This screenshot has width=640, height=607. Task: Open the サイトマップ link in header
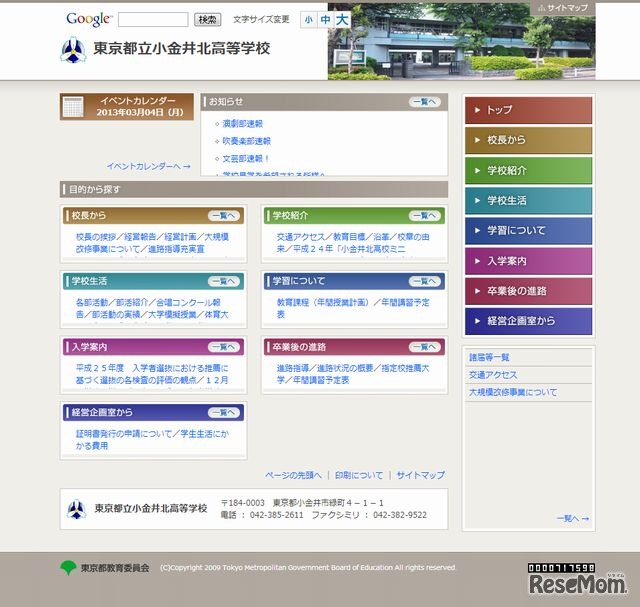[563, 8]
